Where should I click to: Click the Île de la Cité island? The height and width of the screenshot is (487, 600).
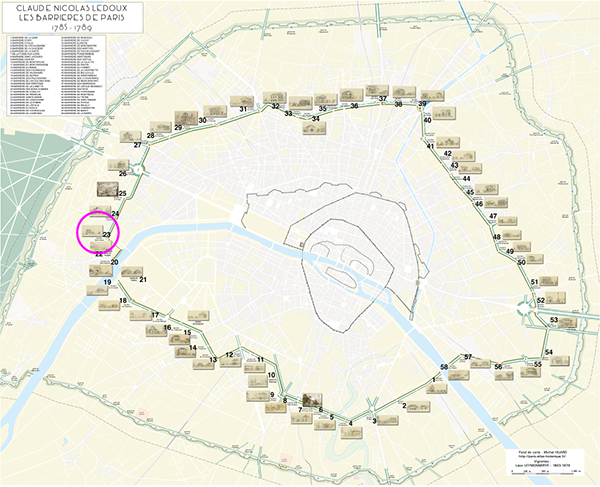coord(343,266)
